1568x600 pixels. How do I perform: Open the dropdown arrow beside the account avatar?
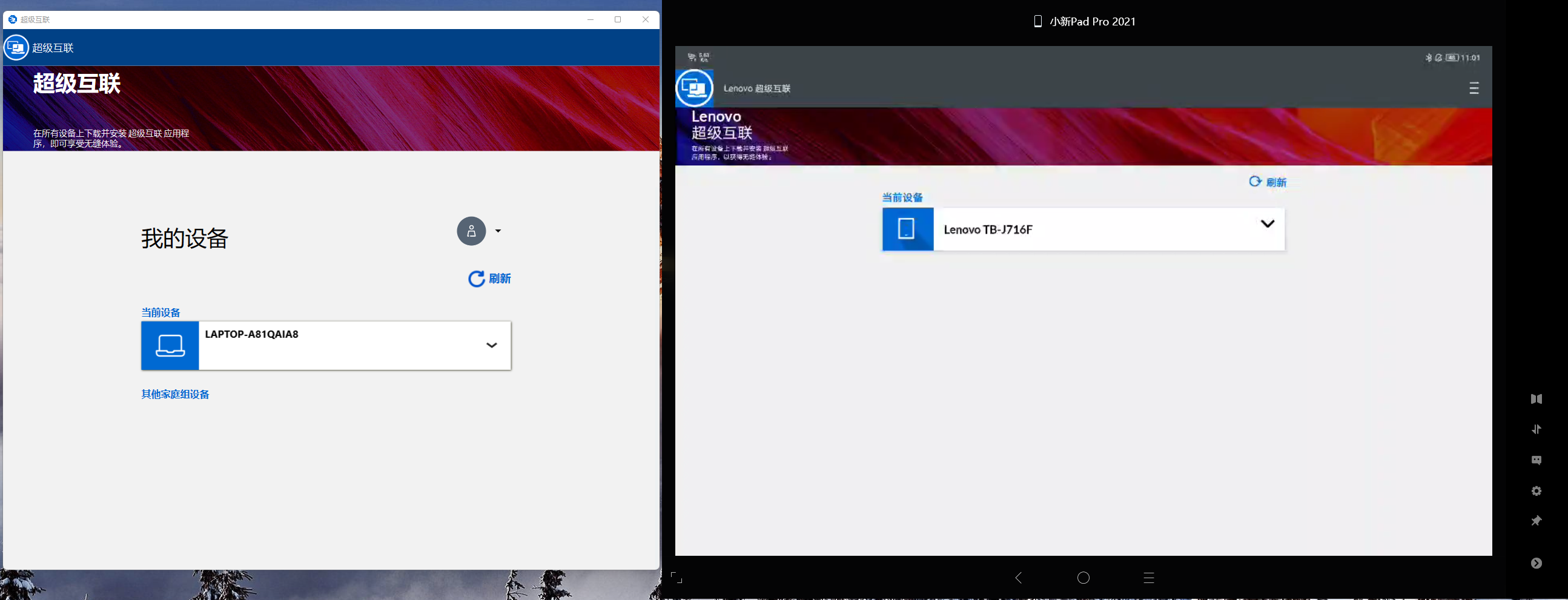(x=498, y=231)
